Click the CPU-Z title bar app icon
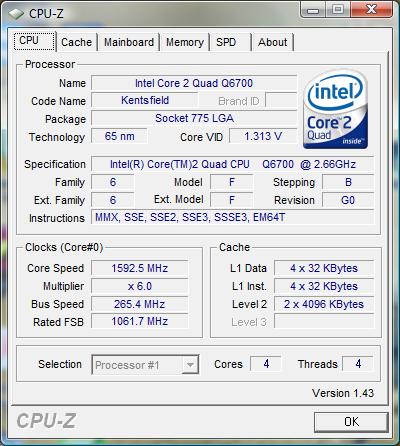Viewport: 400px width, 446px height. point(17,14)
